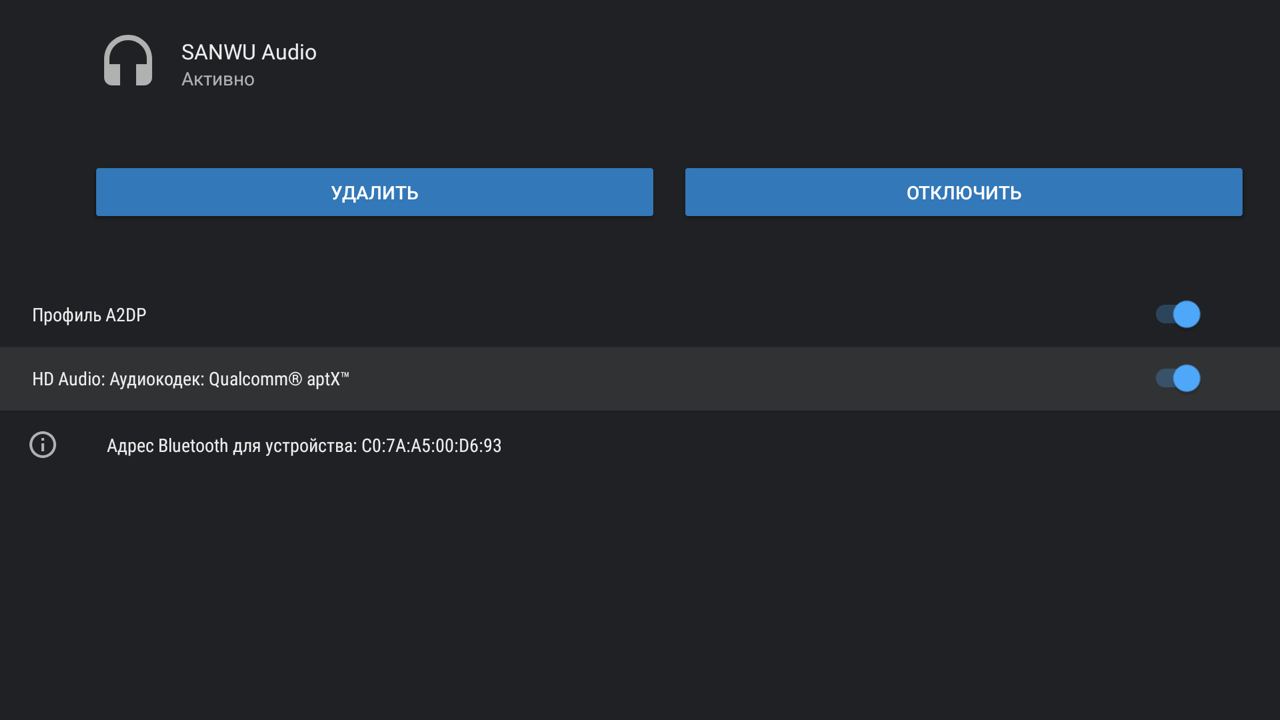Tap the ОТКЛЮЧИТЬ button
Viewport: 1280px width, 720px height.
tap(963, 192)
